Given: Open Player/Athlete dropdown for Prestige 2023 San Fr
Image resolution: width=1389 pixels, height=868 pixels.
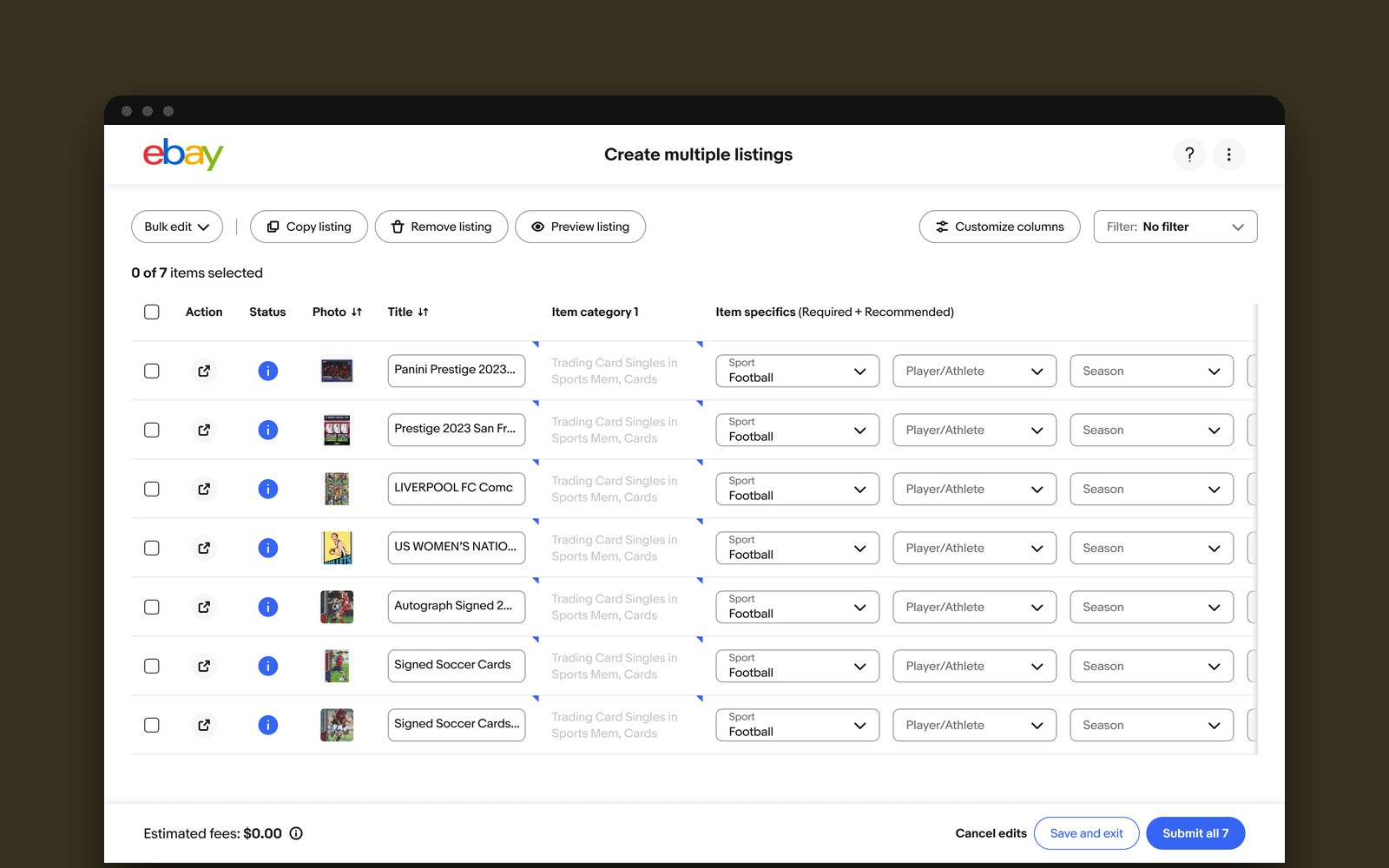Looking at the screenshot, I should click(975, 430).
